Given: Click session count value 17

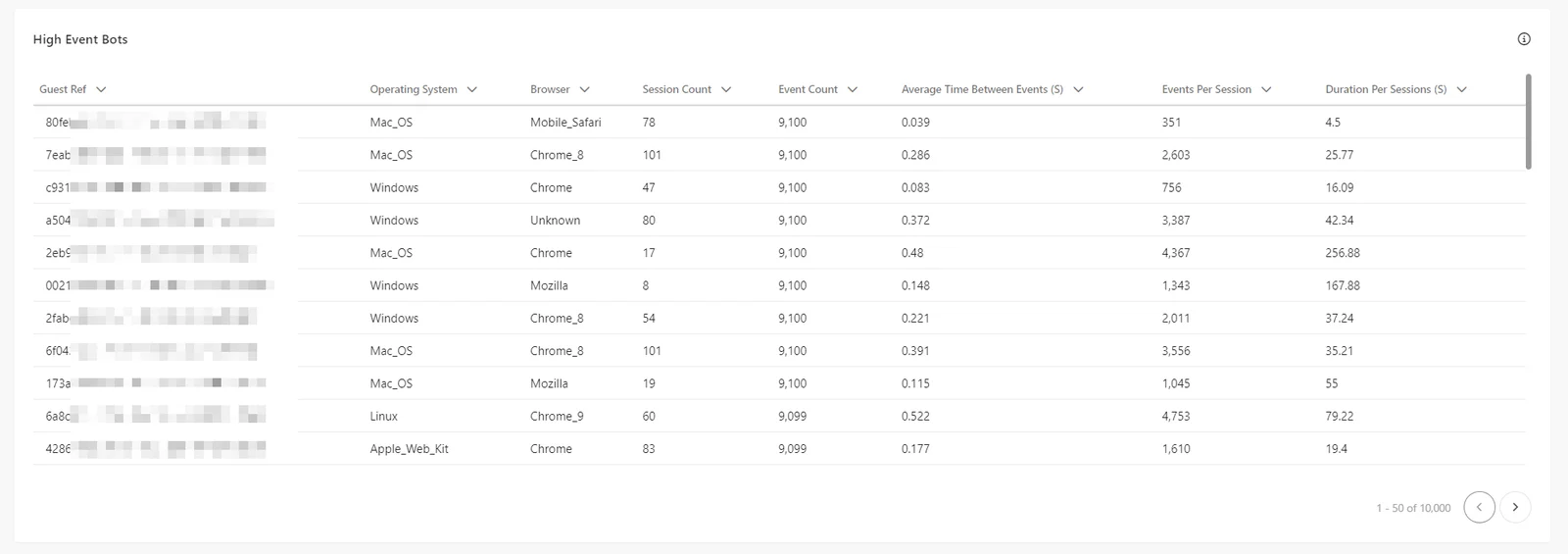Looking at the screenshot, I should click(649, 253).
